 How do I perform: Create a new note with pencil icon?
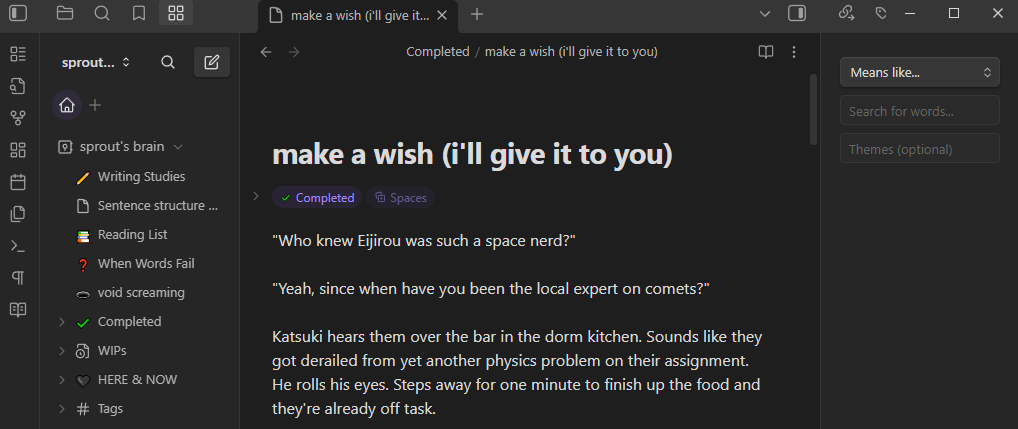tap(211, 62)
